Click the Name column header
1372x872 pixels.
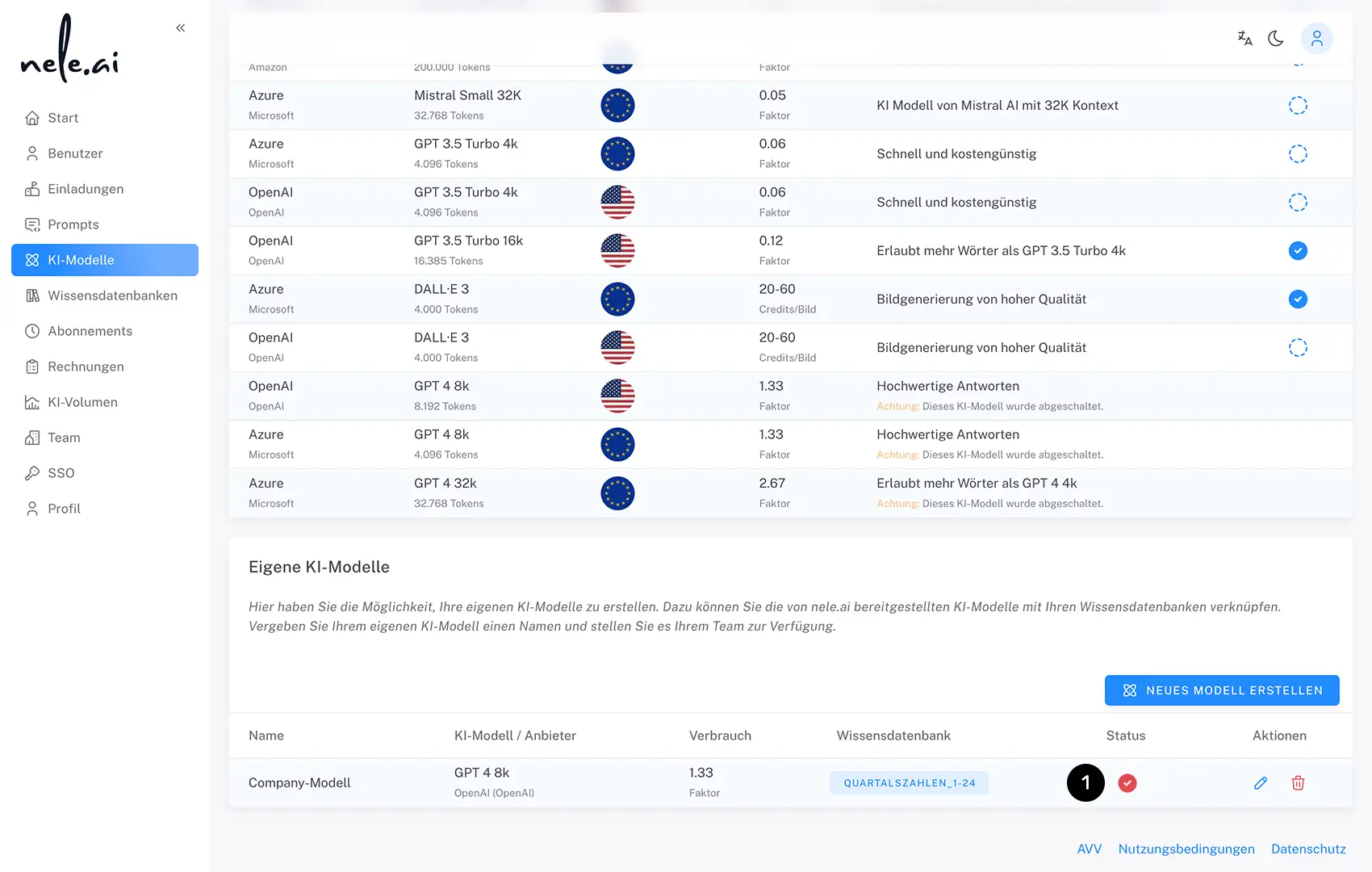[x=266, y=736]
